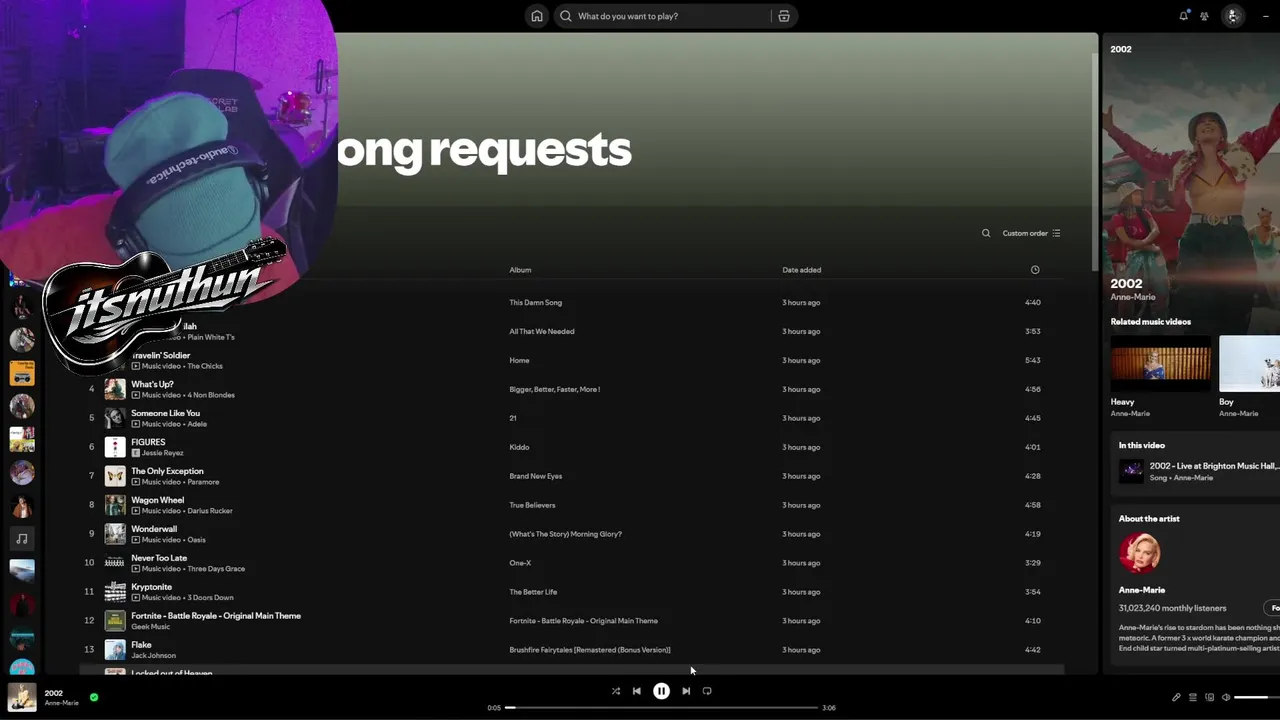Screen dimensions: 1280x720
Task: Adjust the volume slider
Action: click(x=1256, y=697)
